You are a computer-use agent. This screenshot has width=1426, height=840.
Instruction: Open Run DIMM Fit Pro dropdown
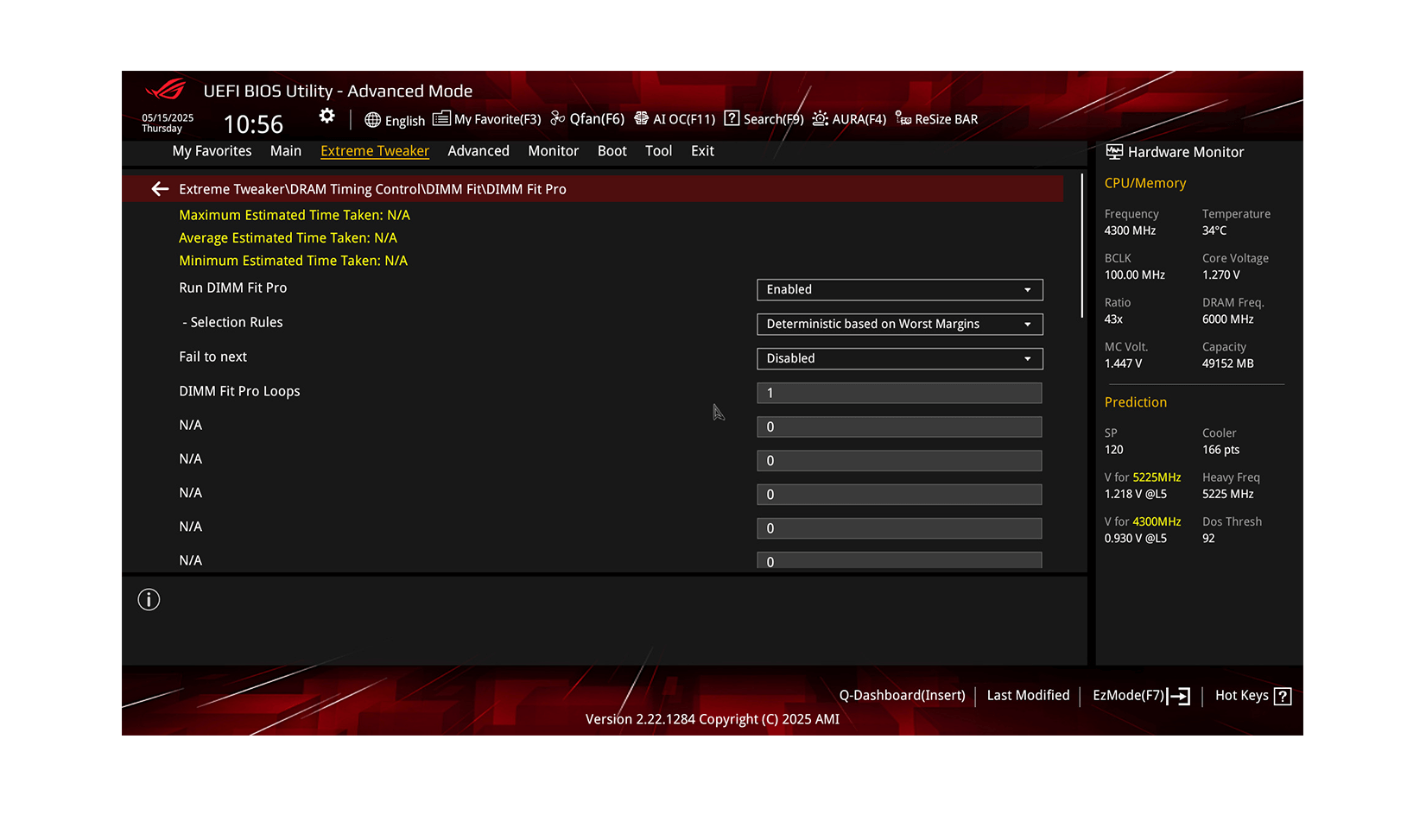900,290
